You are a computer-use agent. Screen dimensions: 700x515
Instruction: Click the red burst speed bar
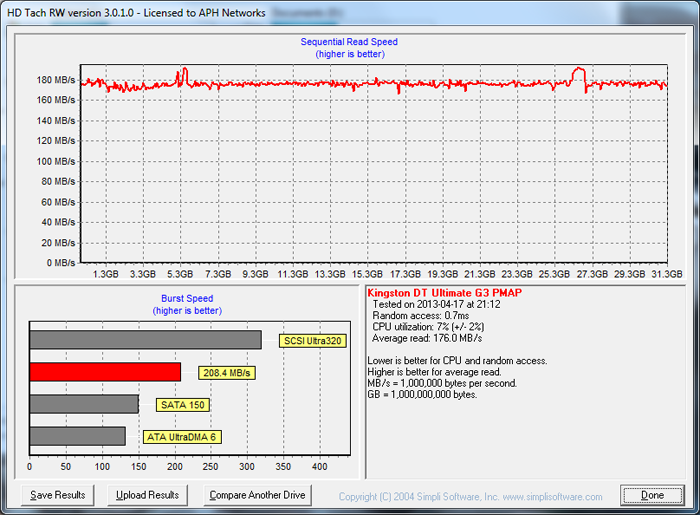tap(105, 372)
